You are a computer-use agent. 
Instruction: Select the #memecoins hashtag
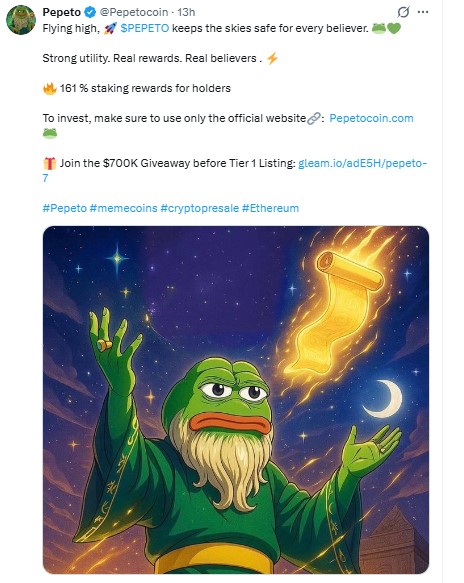pyautogui.click(x=123, y=208)
